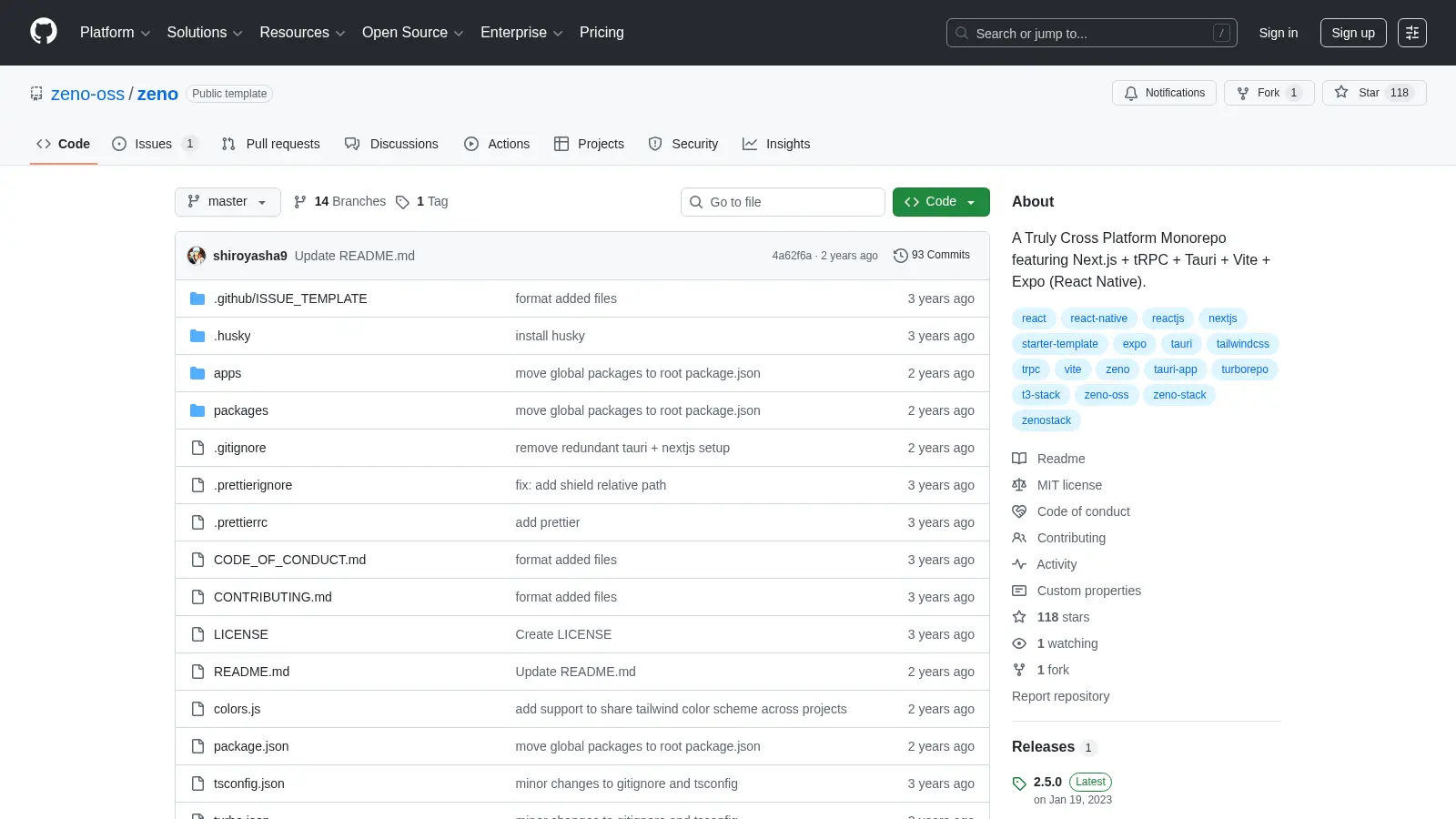The image size is (1456, 819).
Task: Click the book icon next to Readme
Action: (1019, 459)
